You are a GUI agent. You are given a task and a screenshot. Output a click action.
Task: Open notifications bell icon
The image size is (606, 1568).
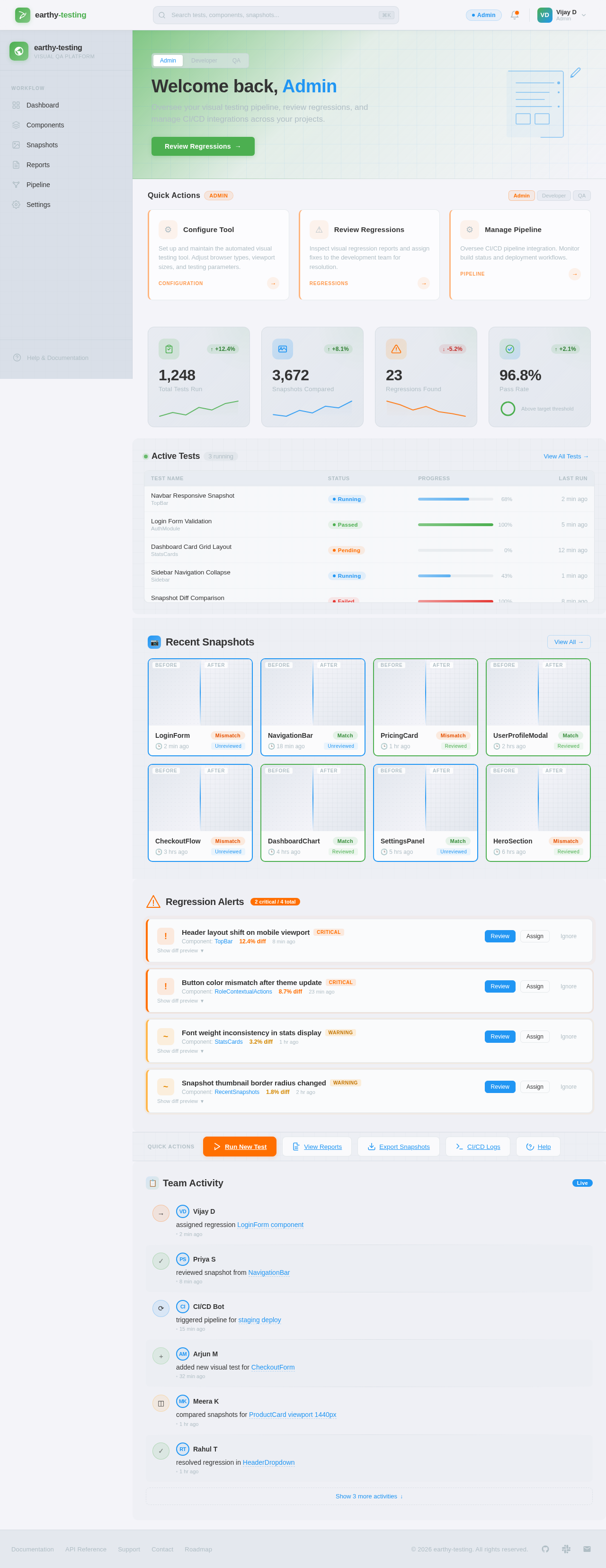(x=514, y=15)
